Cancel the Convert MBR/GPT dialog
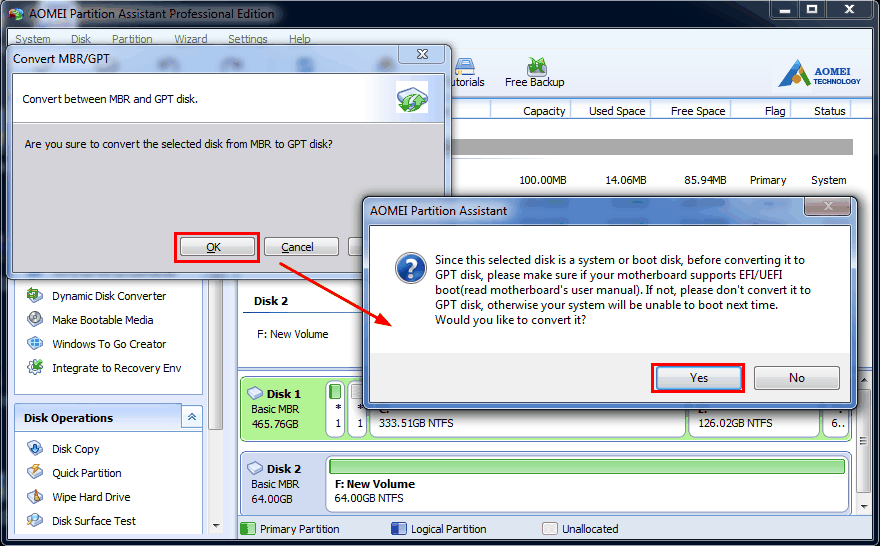Viewport: 880px width, 546px height. (x=301, y=247)
